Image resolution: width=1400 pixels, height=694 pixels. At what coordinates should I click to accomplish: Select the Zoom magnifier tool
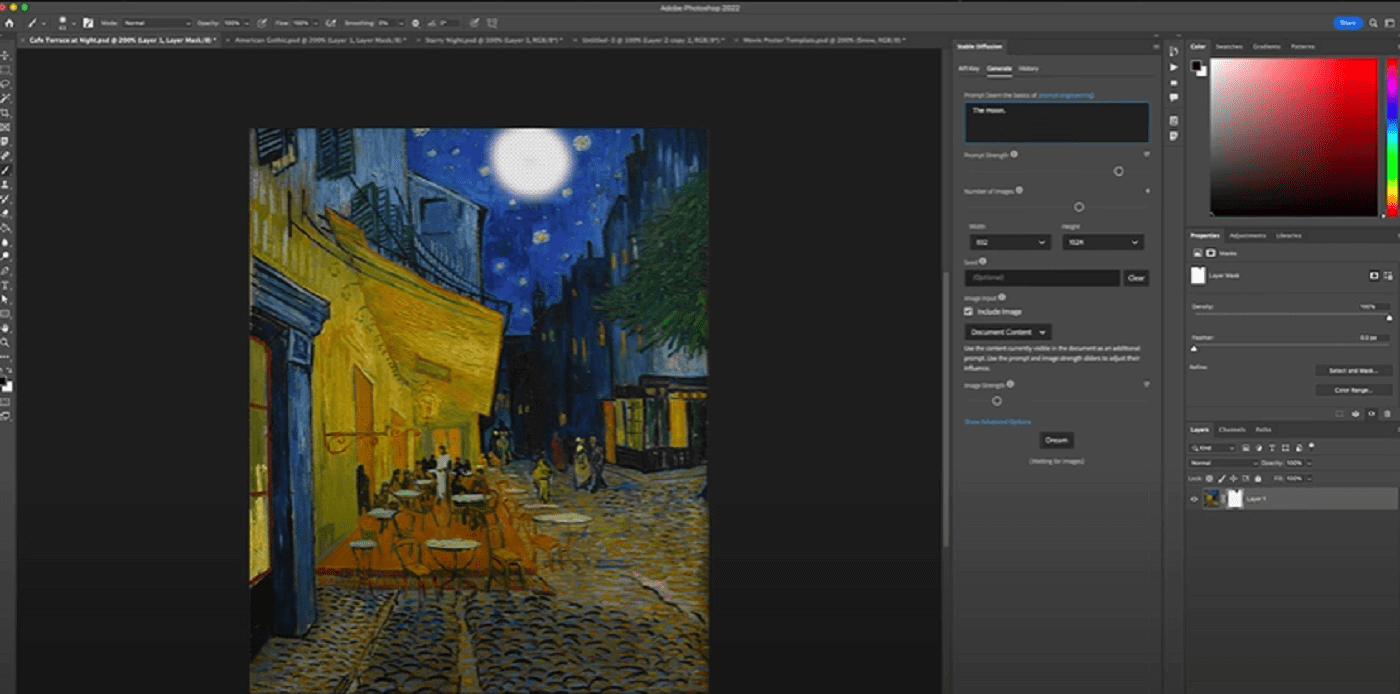pos(6,342)
